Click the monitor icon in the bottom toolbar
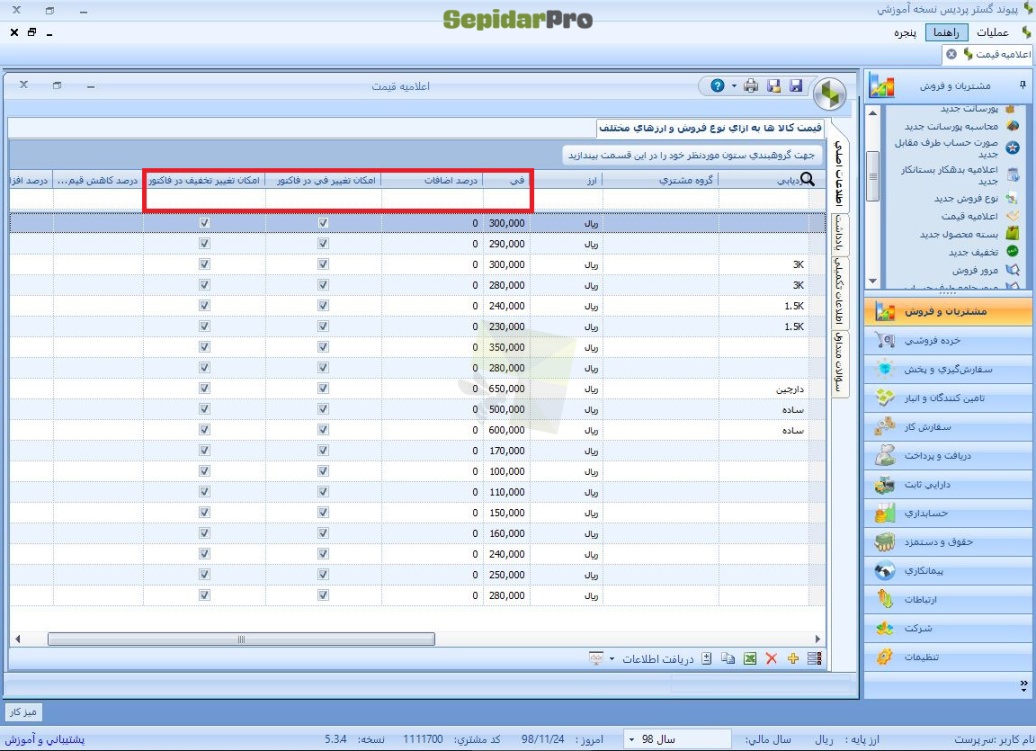 (x=596, y=659)
